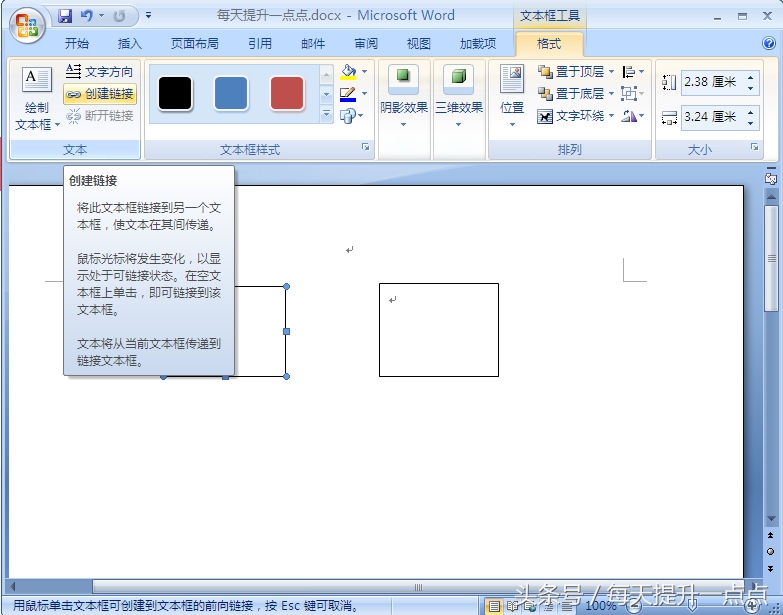
Task: Save the document from Quick Access toolbar
Action: 65,16
